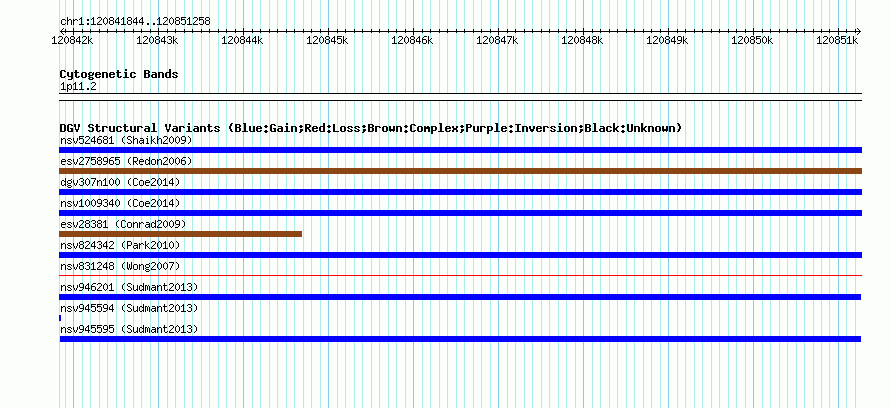Open the esv2758965 (Redon2006) variant label
Screen dimensions: 890x408
point(126,161)
